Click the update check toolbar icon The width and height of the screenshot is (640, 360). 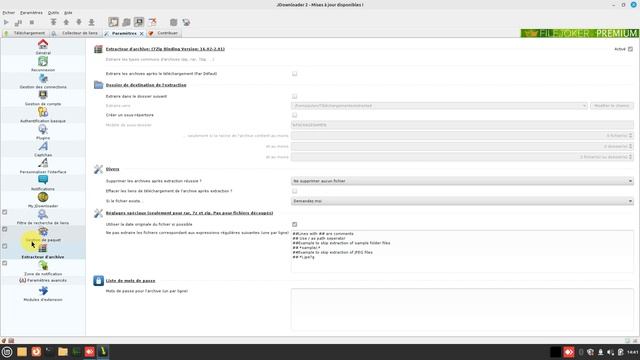pyautogui.click(x=186, y=22)
